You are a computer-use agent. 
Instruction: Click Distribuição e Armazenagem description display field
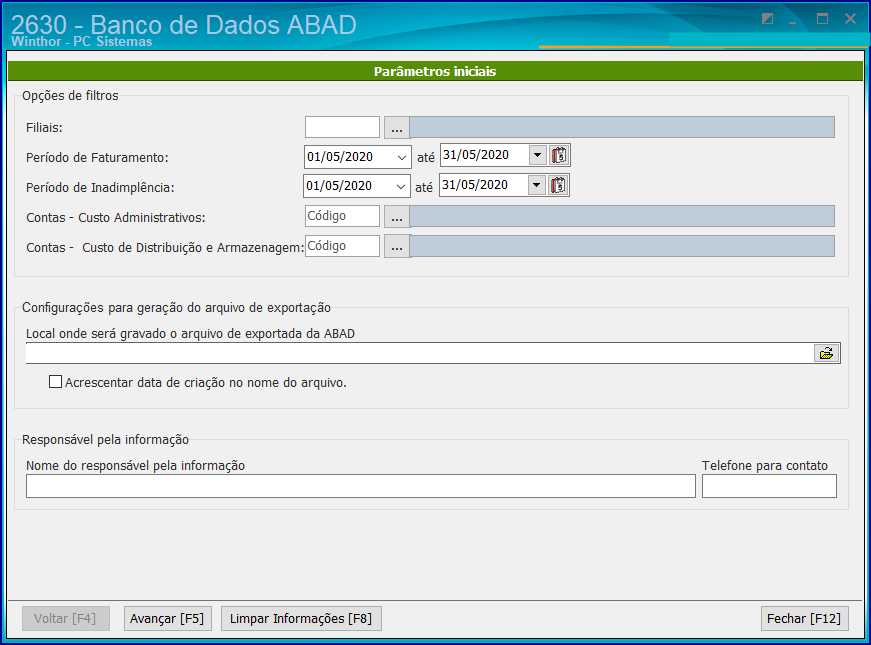622,246
